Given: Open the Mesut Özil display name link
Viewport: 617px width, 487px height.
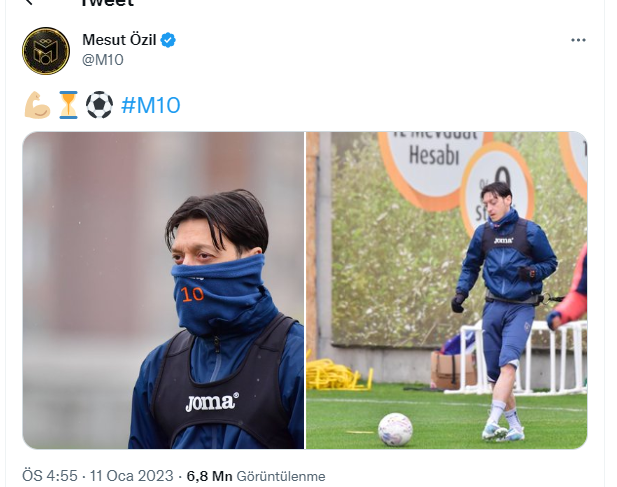Looking at the screenshot, I should tap(119, 40).
